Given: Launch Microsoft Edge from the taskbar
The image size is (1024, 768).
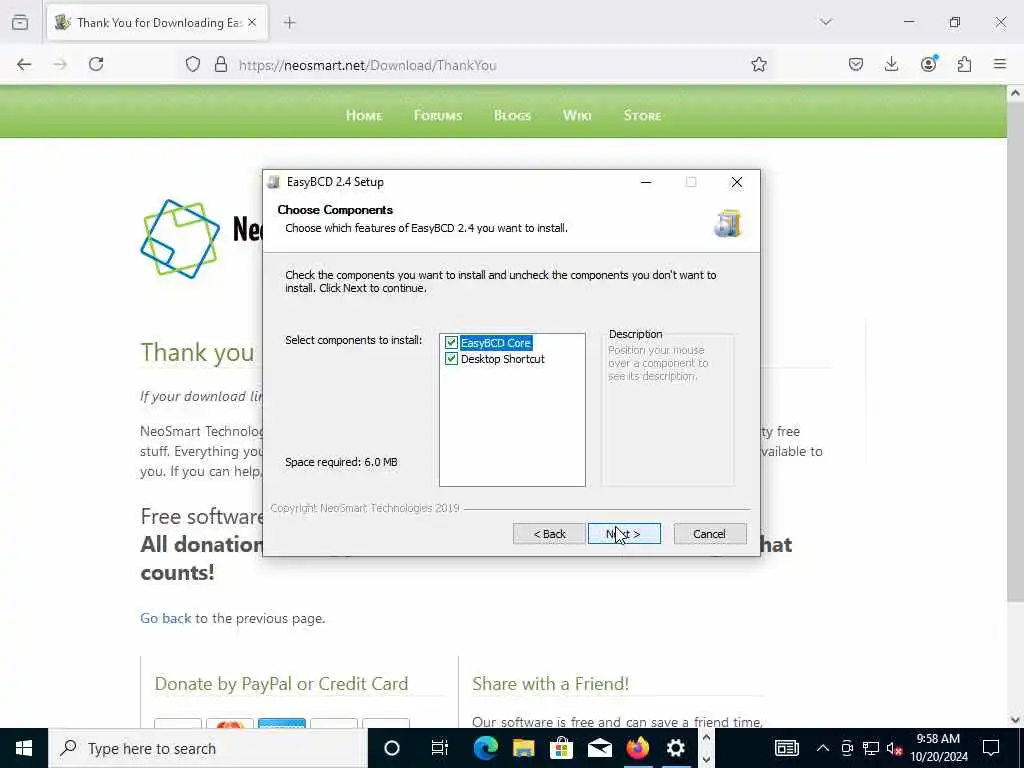Looking at the screenshot, I should pos(485,748).
